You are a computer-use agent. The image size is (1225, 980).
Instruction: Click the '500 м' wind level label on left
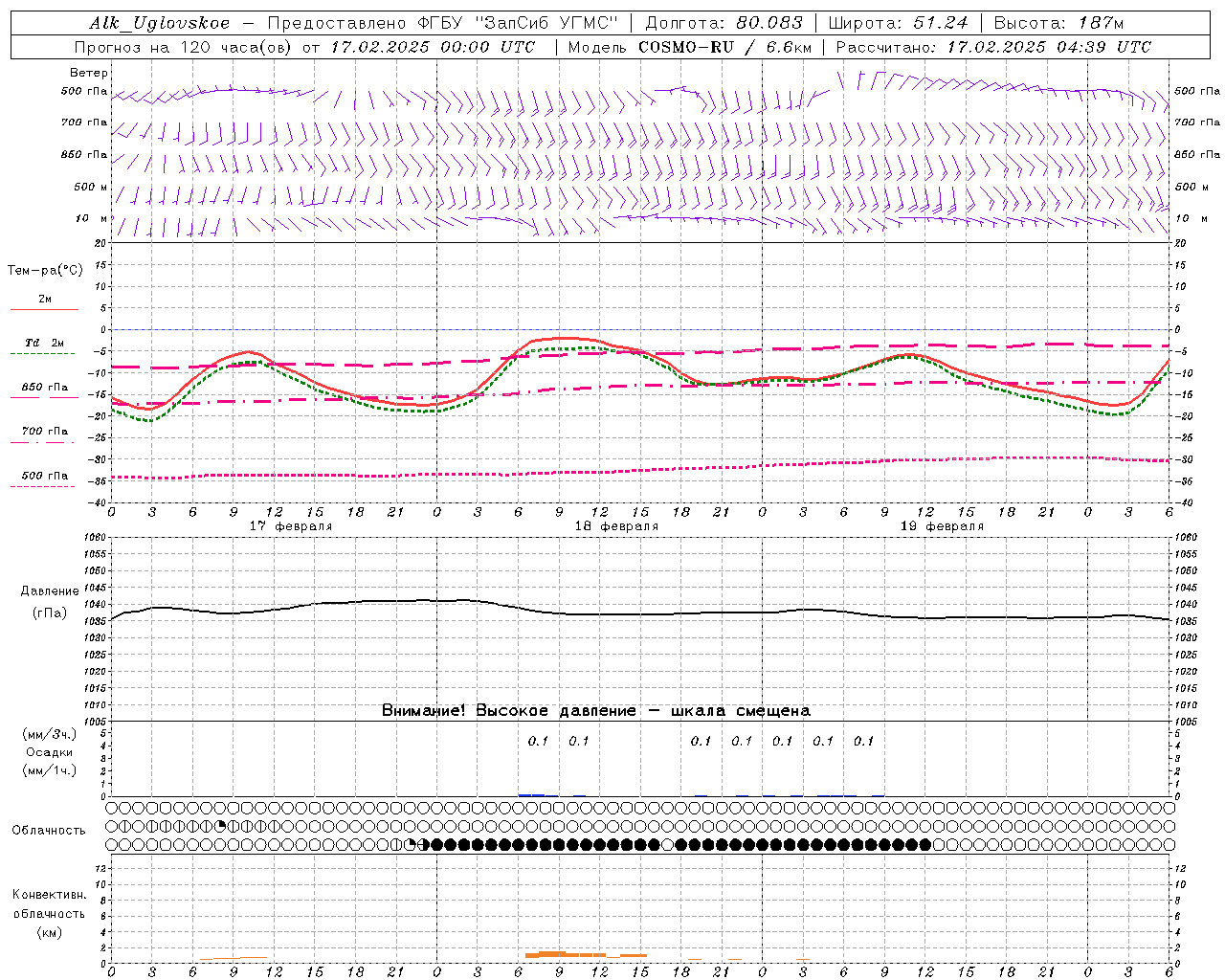coord(91,187)
